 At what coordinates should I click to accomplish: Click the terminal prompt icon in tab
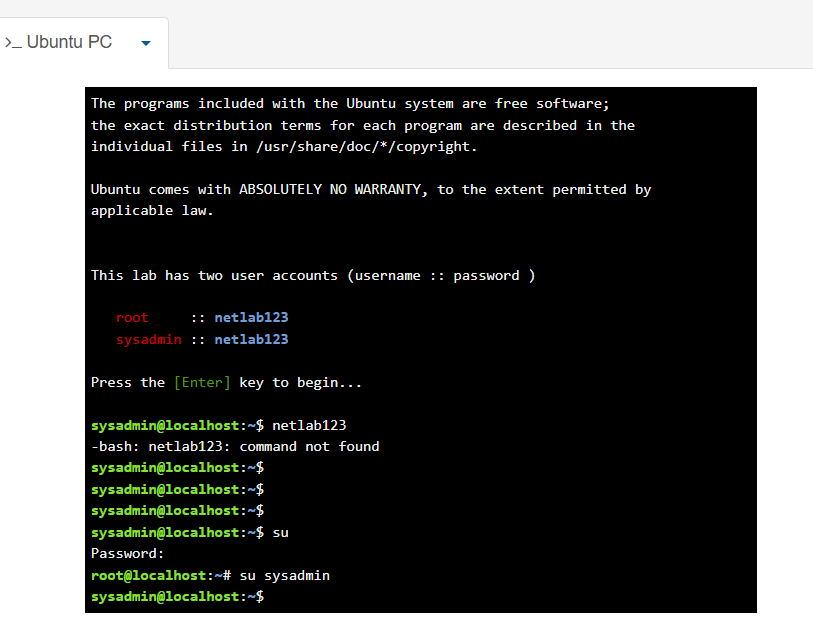pos(12,43)
